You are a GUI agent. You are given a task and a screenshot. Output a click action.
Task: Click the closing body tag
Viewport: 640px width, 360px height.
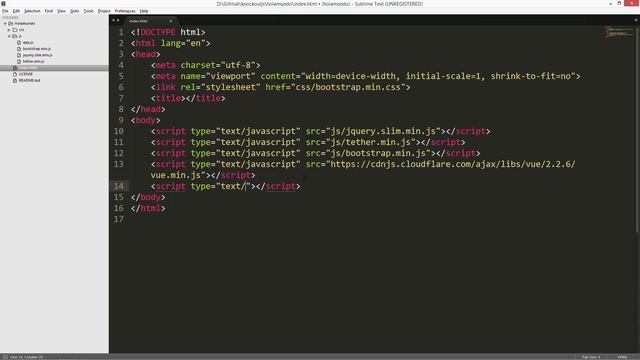(148, 198)
